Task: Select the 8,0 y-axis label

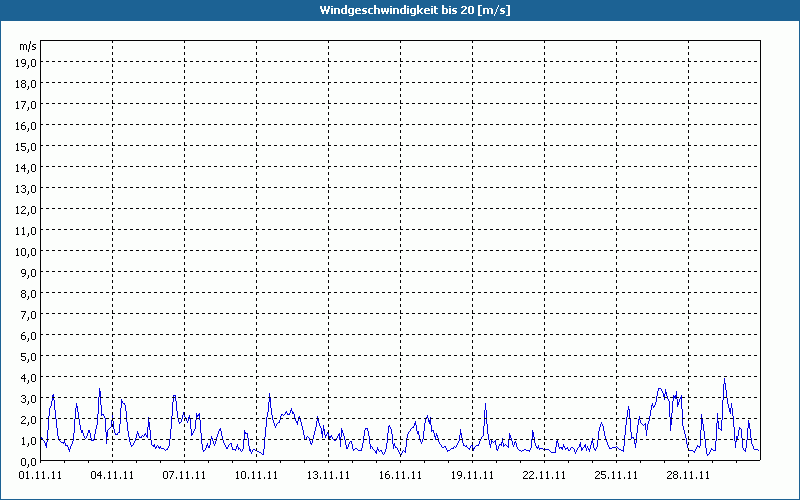Action: 29,294
